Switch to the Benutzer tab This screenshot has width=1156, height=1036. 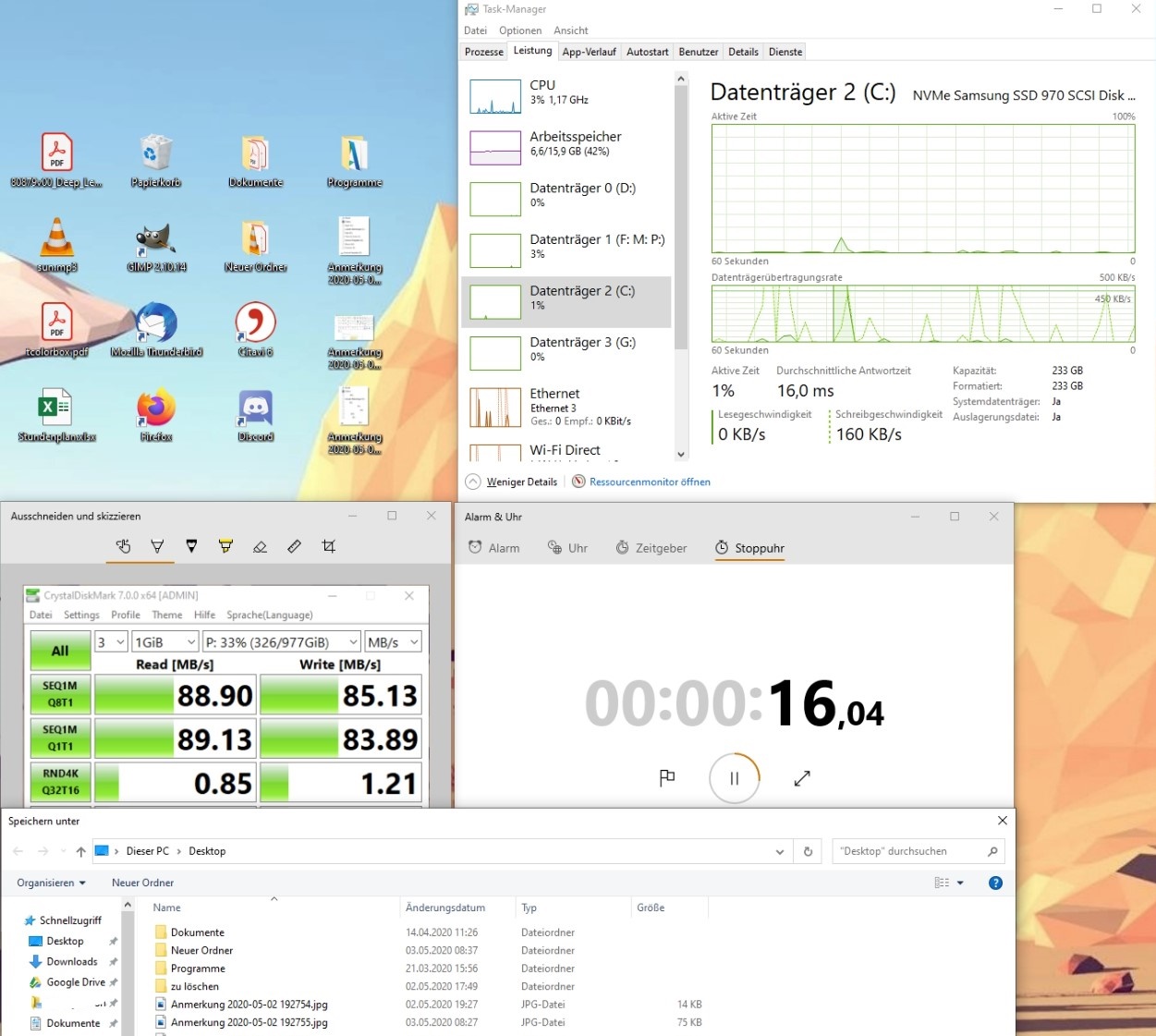click(x=698, y=52)
